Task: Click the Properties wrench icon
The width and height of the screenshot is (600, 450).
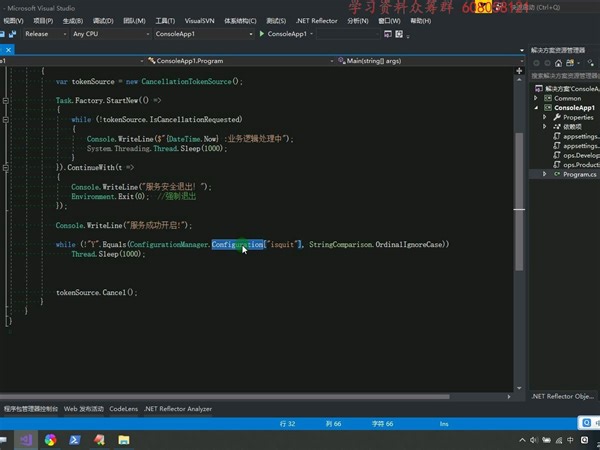Action: (x=557, y=117)
